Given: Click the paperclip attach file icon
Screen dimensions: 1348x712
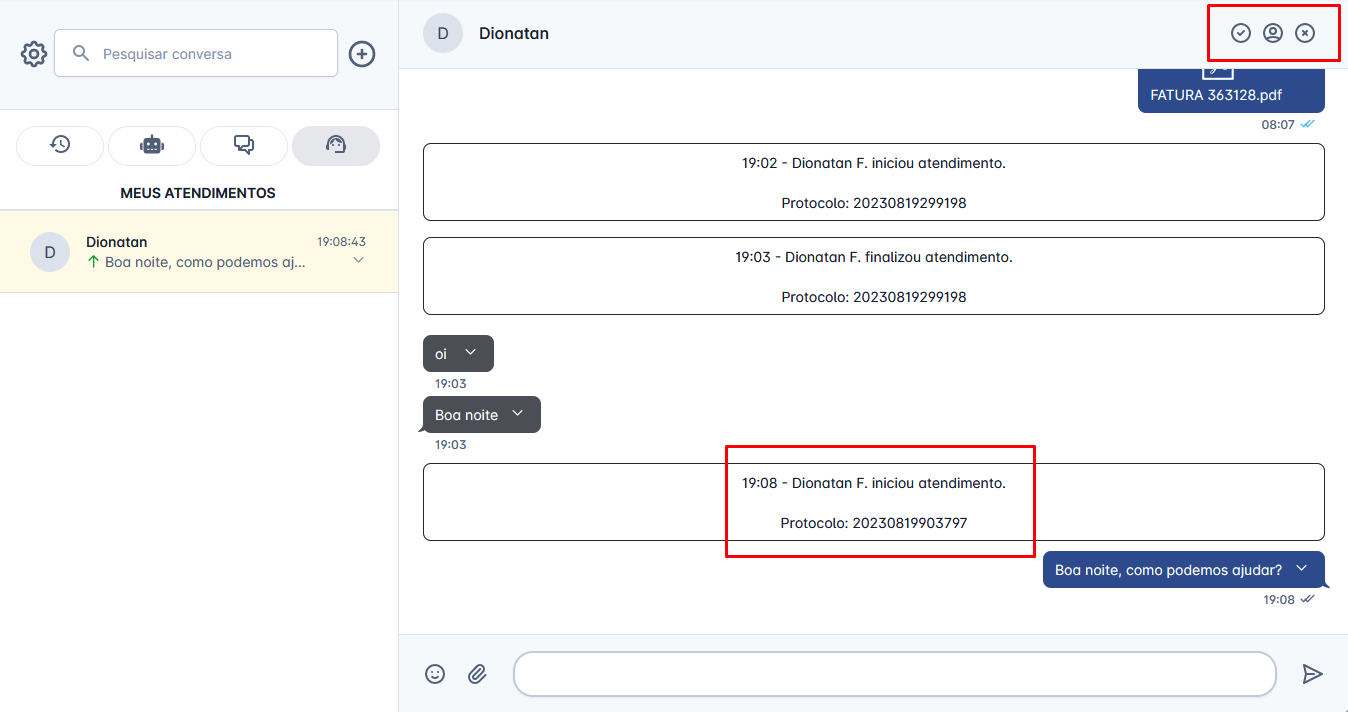Looking at the screenshot, I should 477,674.
